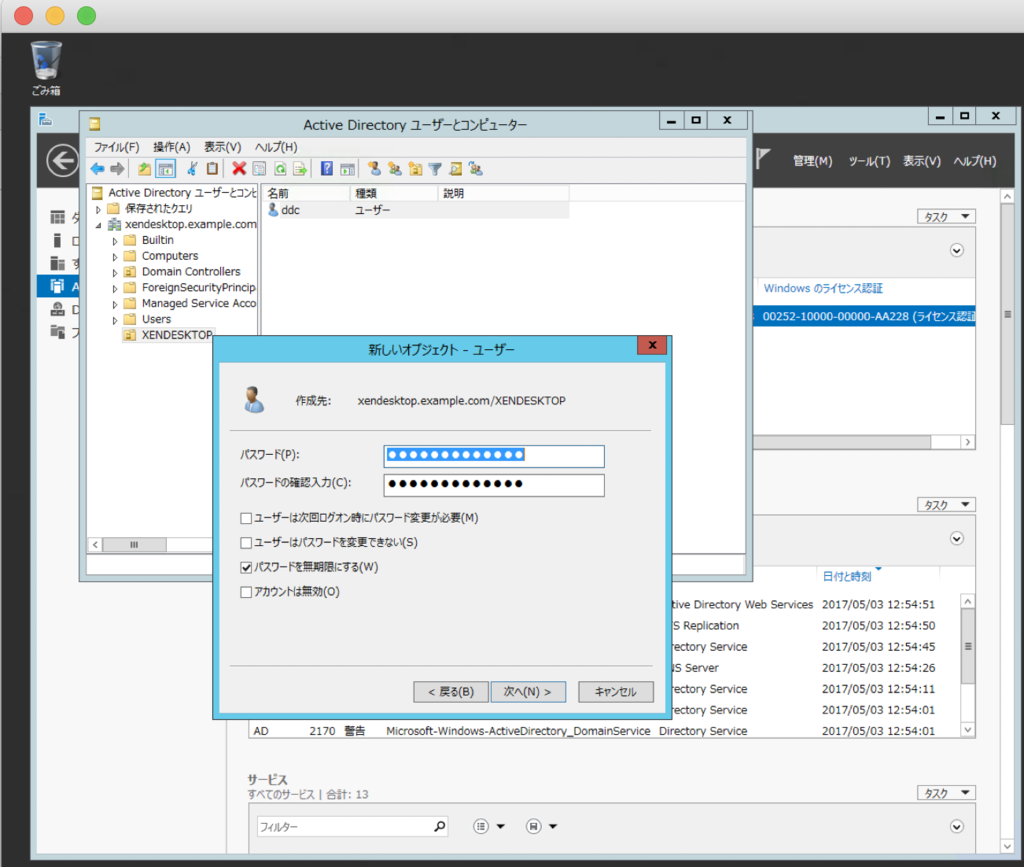Click the highlighted AD sidebar icon
This screenshot has height=867, width=1024.
[57, 286]
